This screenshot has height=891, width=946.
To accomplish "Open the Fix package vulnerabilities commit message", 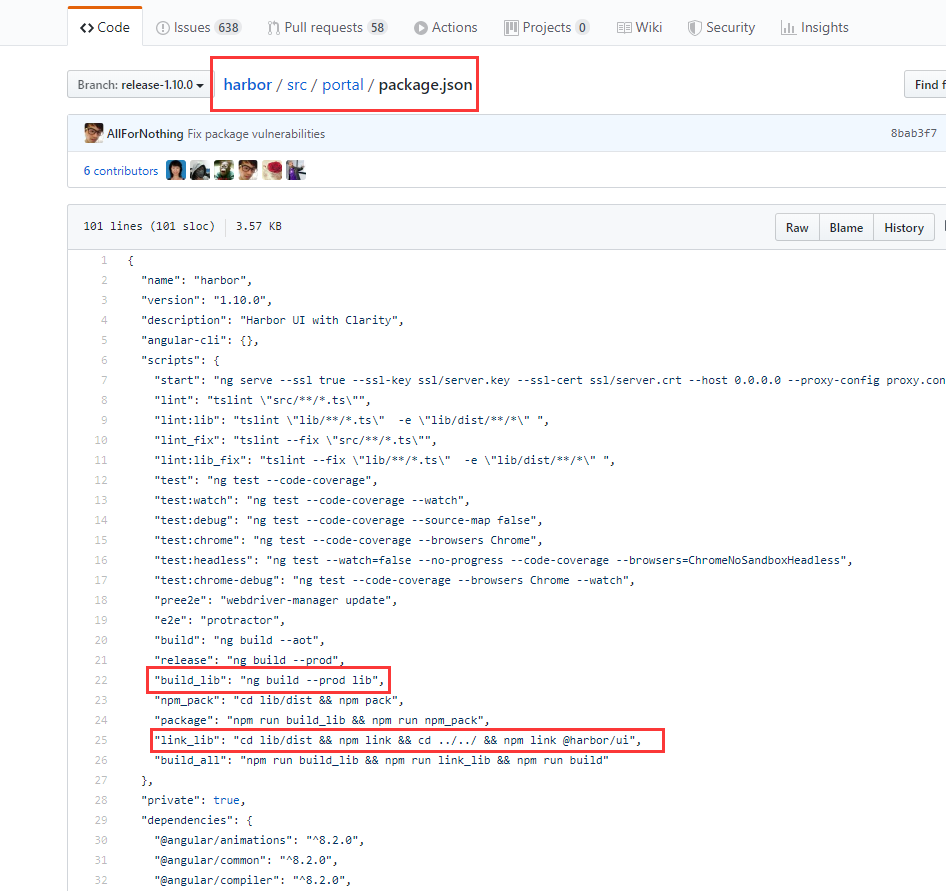I will tap(256, 134).
